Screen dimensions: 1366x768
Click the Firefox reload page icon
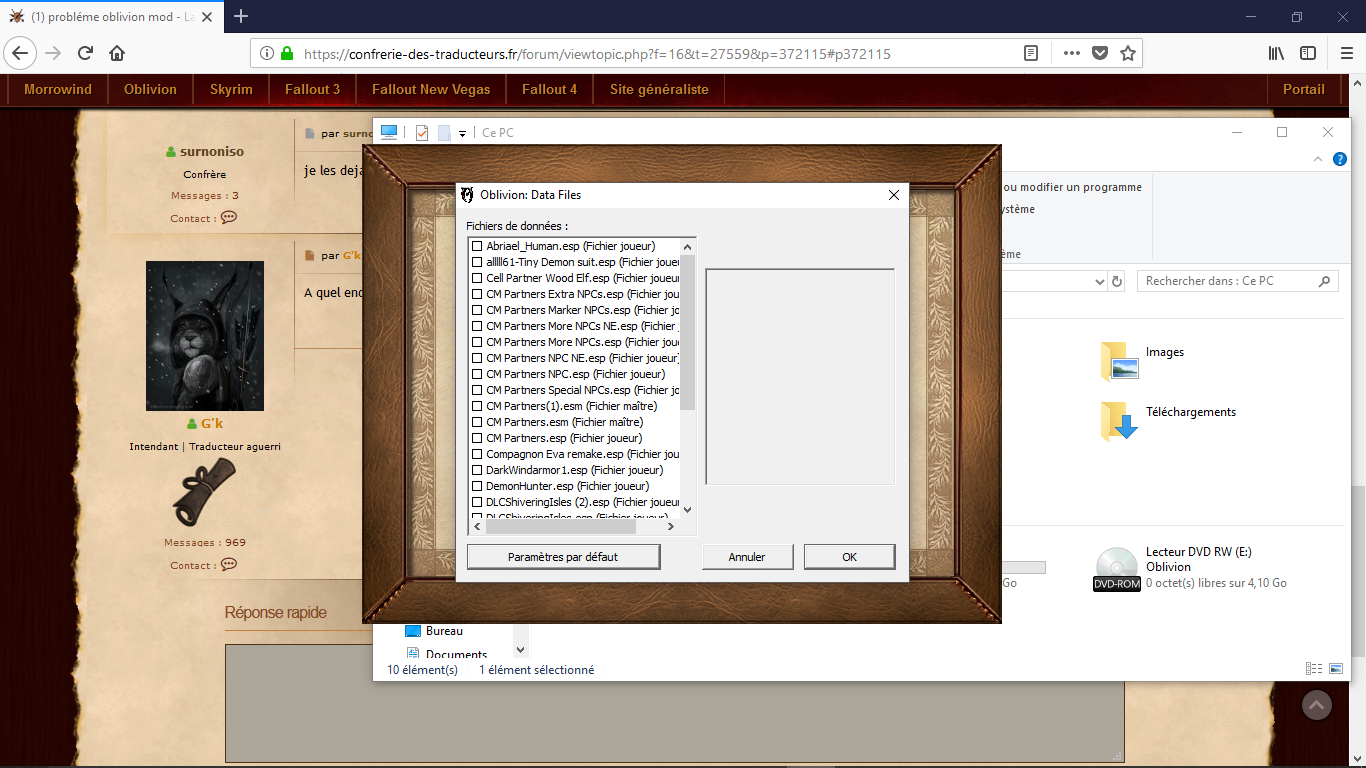tap(85, 53)
